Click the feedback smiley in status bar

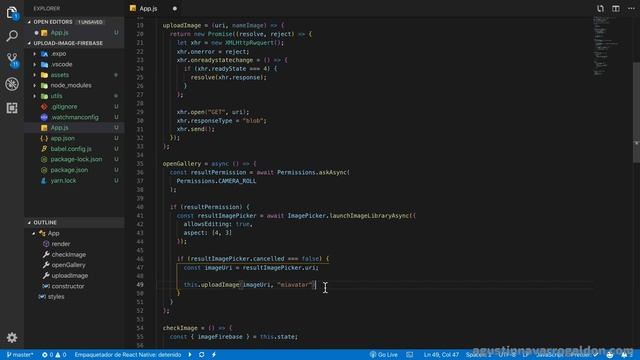(610, 355)
